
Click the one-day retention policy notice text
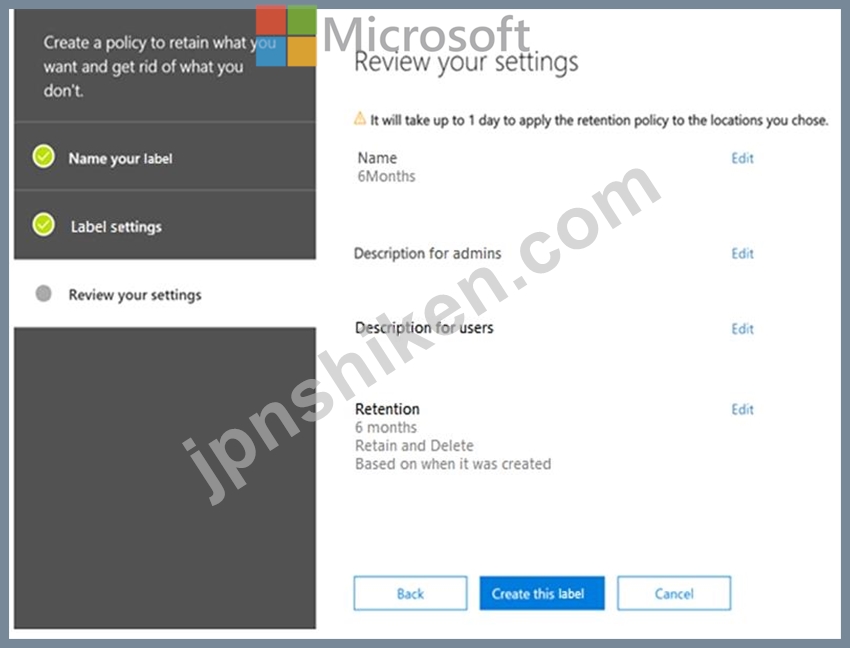(x=599, y=120)
